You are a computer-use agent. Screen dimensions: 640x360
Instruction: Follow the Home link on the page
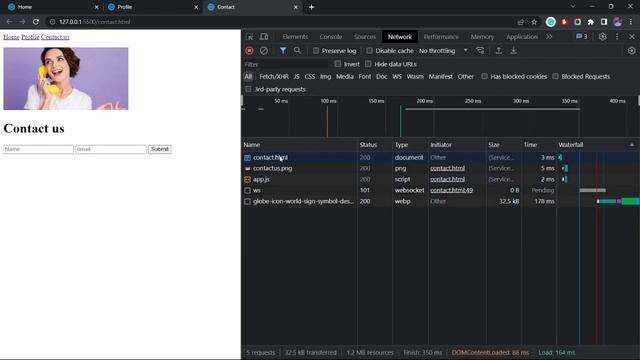11,37
